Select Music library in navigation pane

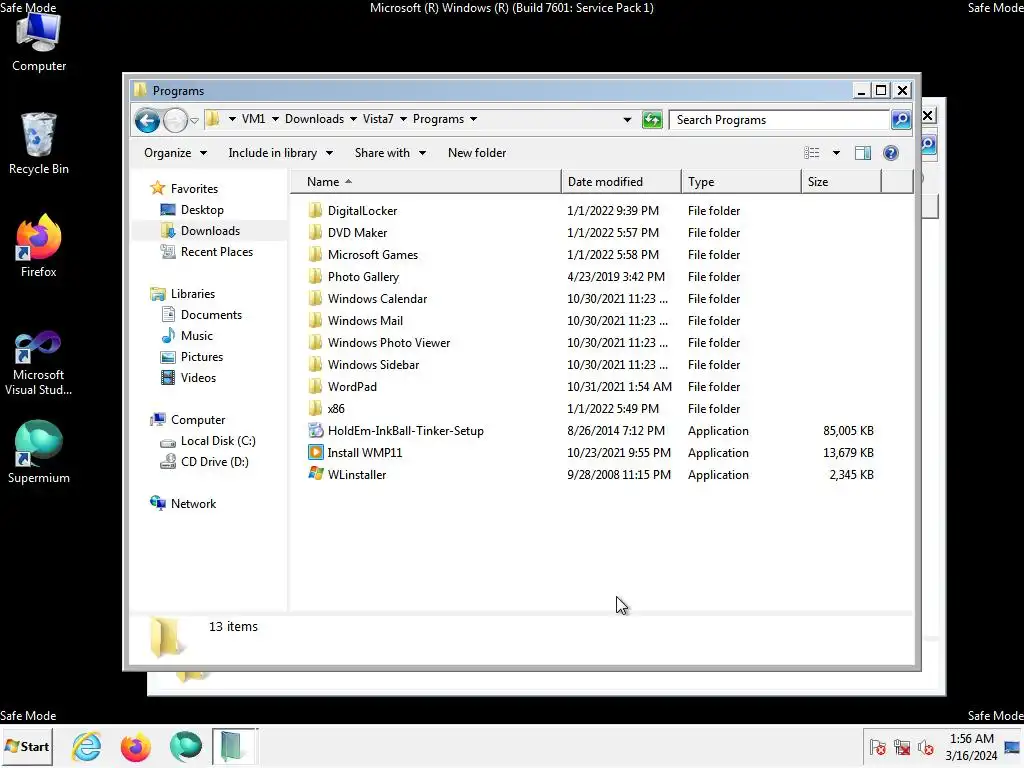197,336
